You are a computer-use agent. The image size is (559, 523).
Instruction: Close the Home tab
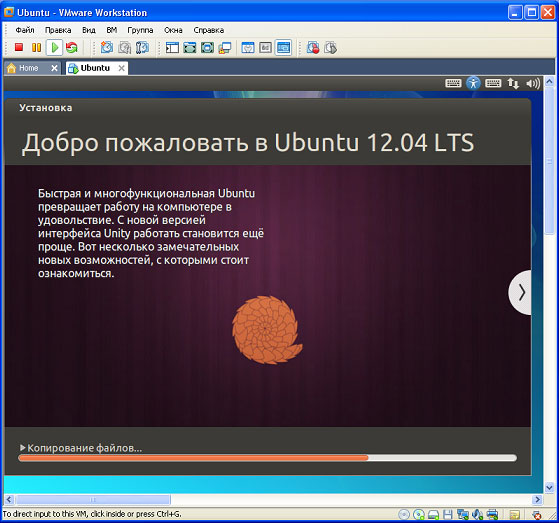pyautogui.click(x=54, y=68)
